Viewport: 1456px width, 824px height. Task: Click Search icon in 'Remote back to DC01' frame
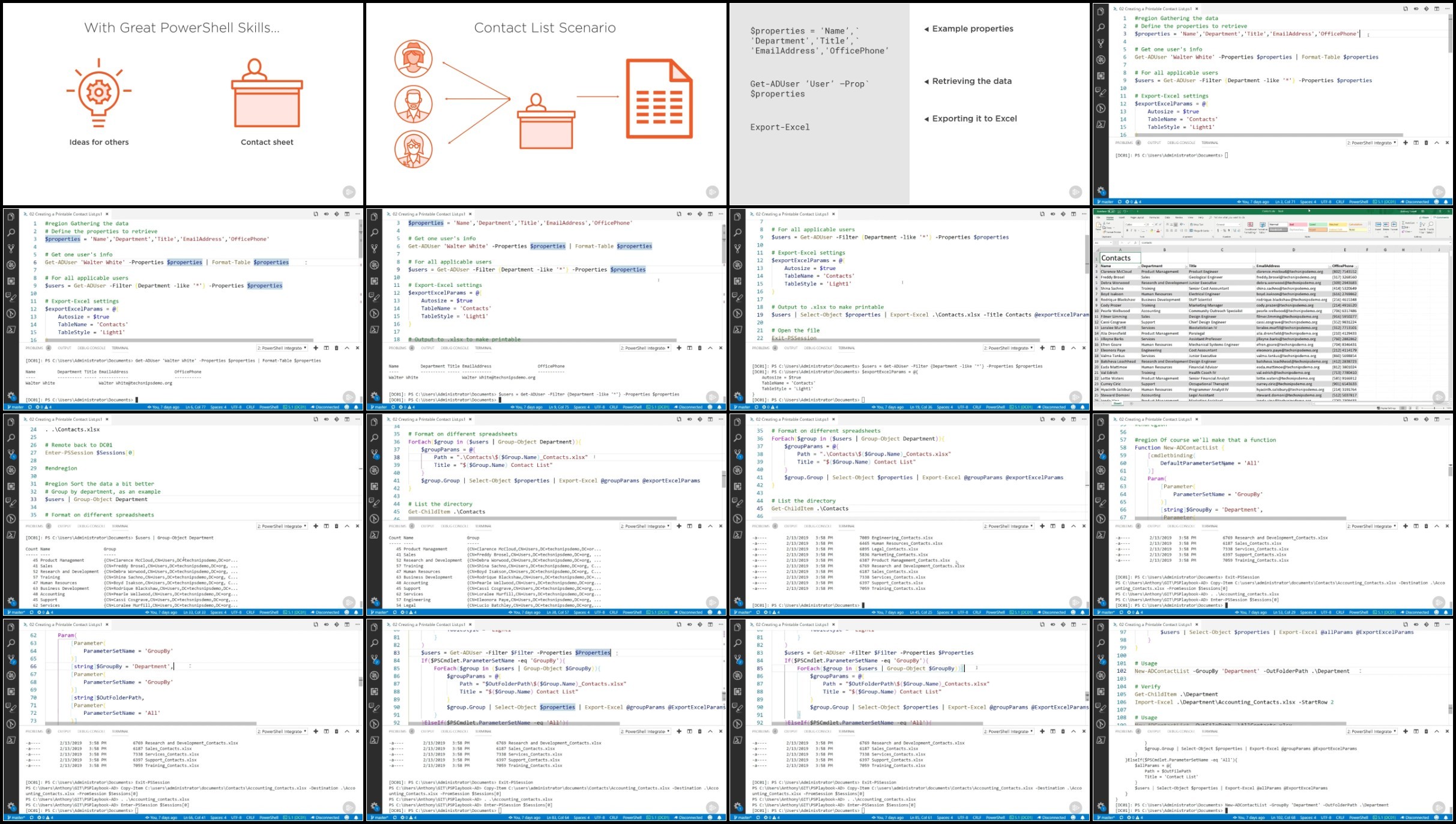point(11,438)
